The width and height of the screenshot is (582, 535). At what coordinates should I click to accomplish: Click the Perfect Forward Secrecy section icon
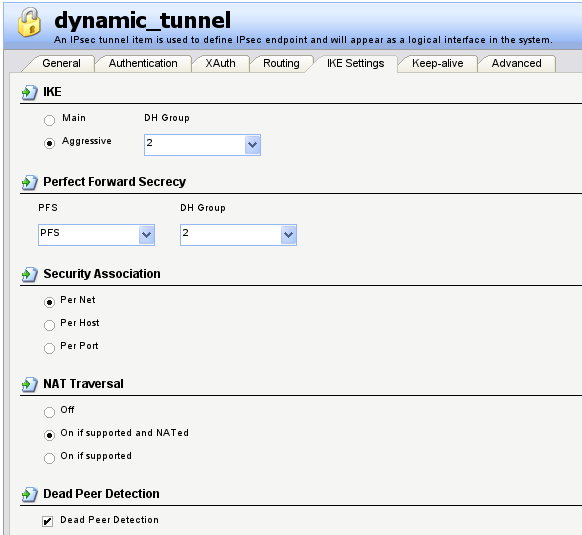point(30,182)
